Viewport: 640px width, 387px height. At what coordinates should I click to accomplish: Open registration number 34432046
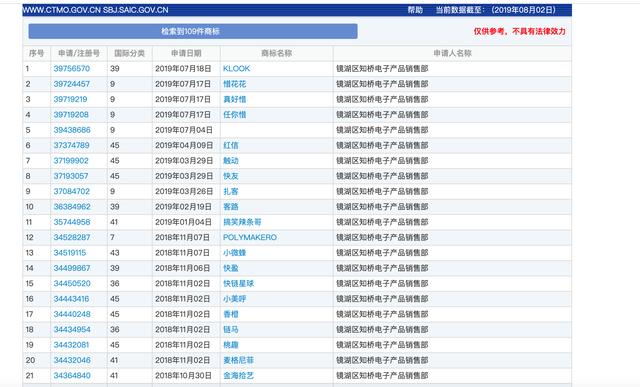(72, 360)
